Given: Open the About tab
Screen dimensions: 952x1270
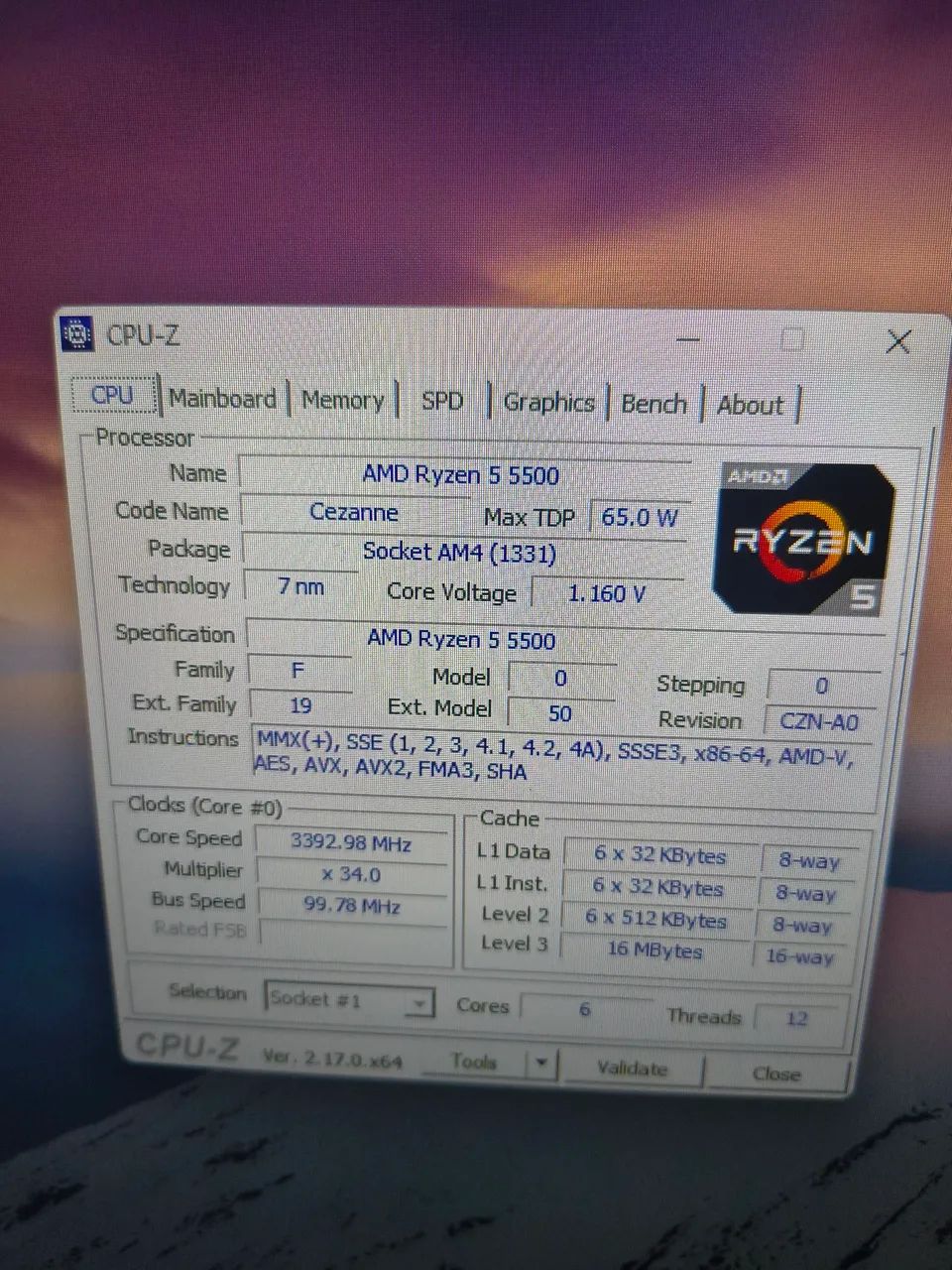Looking at the screenshot, I should coord(750,405).
